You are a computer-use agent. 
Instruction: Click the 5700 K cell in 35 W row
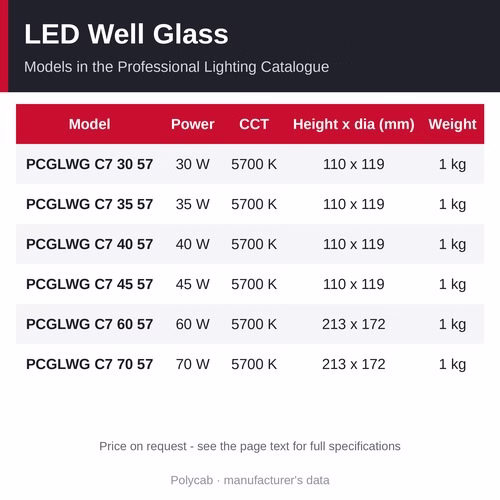point(254,204)
